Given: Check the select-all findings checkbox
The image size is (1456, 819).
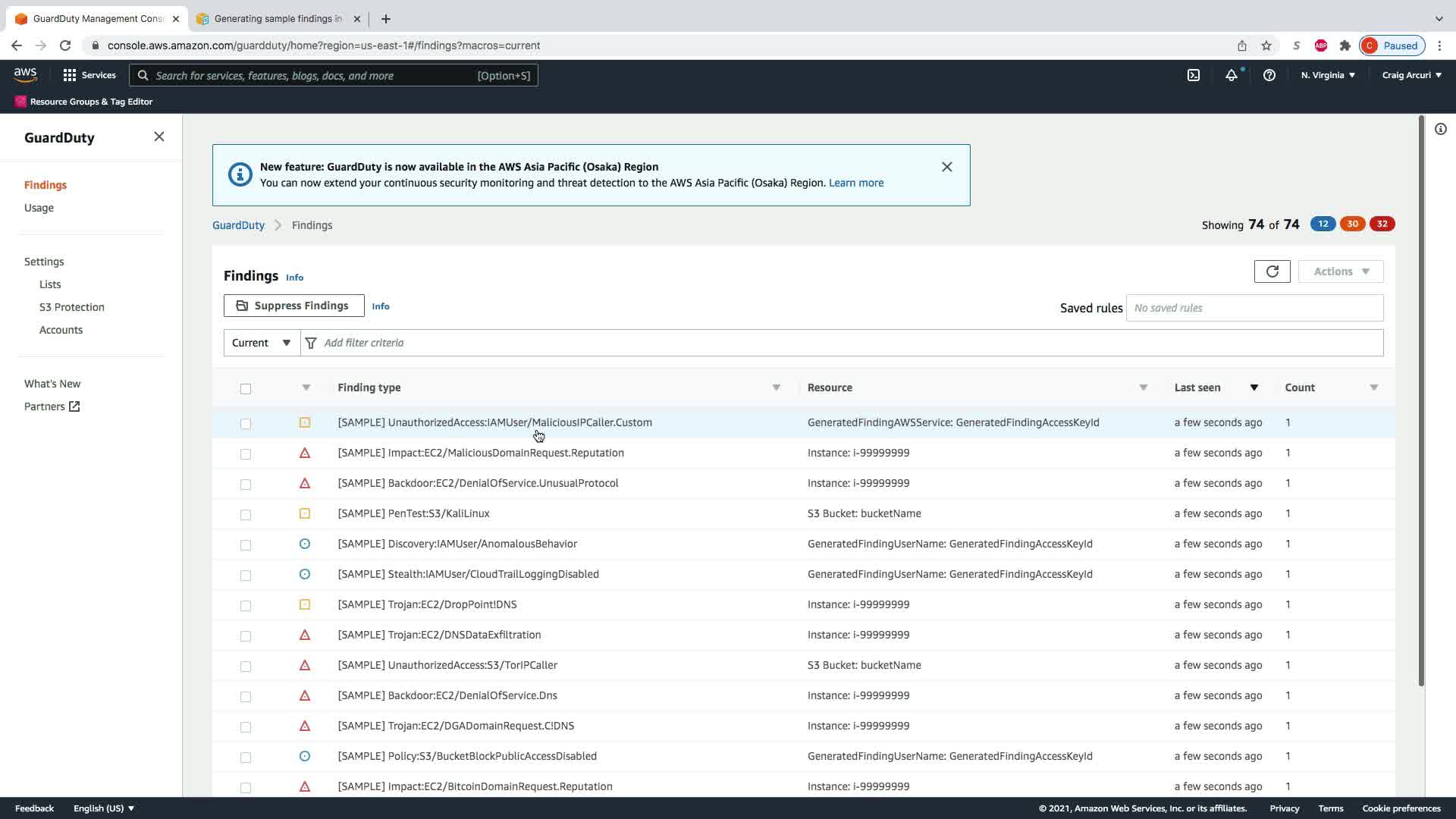Looking at the screenshot, I should [245, 389].
